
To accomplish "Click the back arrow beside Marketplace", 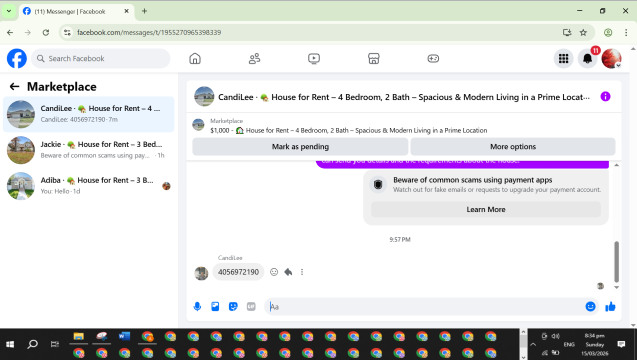I will point(14,87).
